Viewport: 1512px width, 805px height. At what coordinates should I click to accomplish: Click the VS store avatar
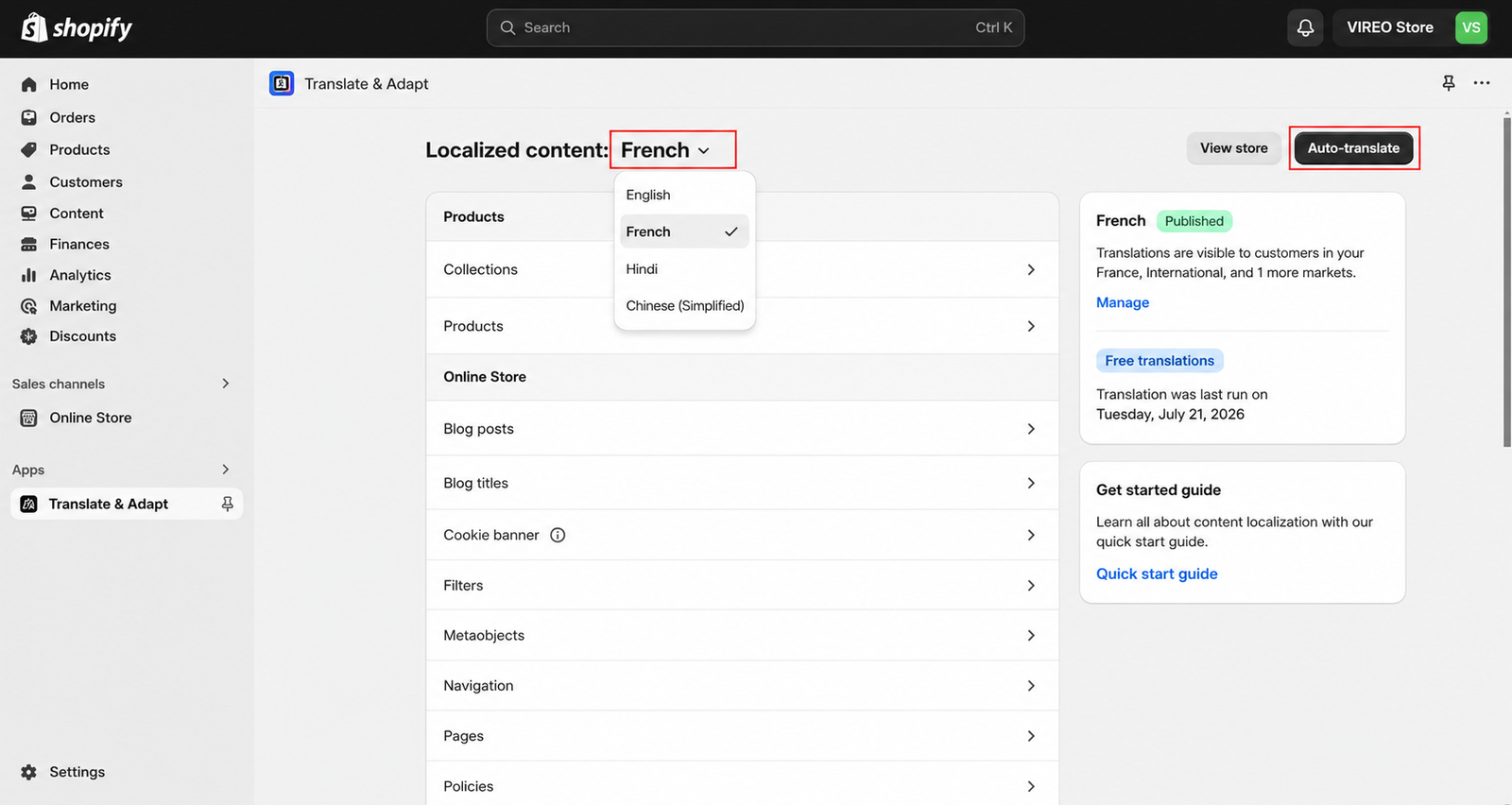click(1470, 27)
